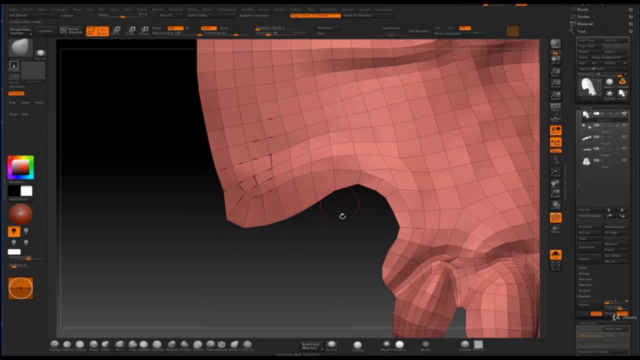Open Projection Master
640x360 pixels.
[x=20, y=31]
